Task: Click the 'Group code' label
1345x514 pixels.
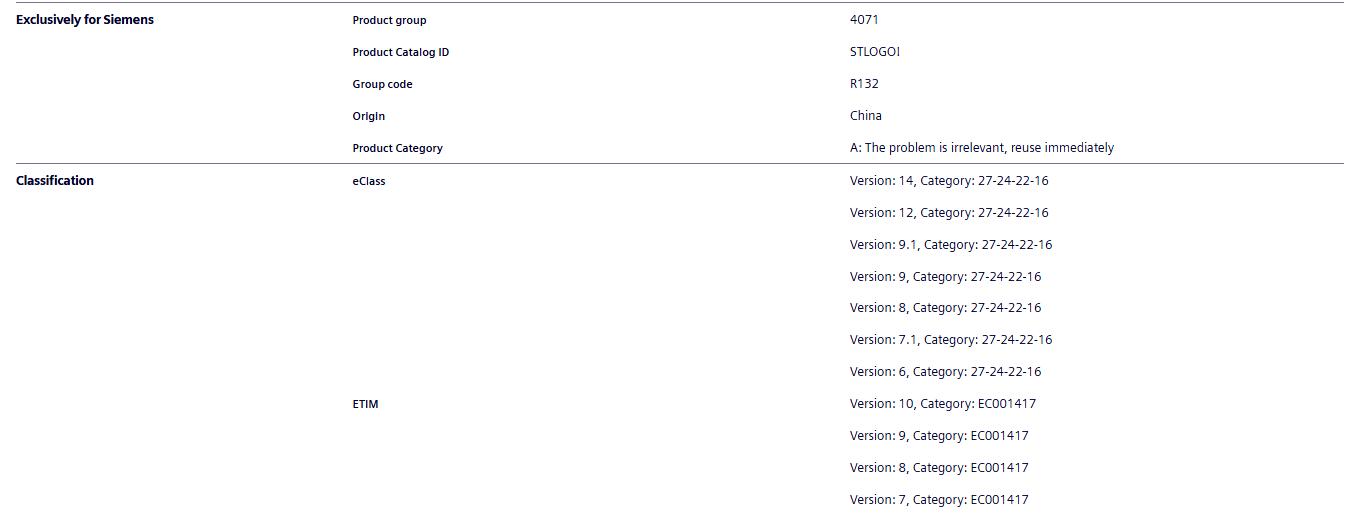Action: 382,84
